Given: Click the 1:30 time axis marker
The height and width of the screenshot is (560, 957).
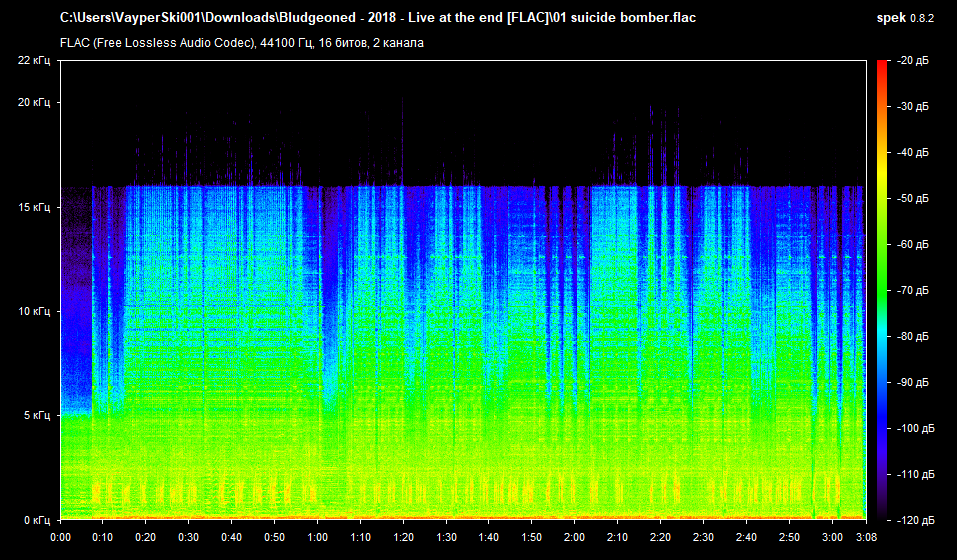Looking at the screenshot, I should pos(446,537).
